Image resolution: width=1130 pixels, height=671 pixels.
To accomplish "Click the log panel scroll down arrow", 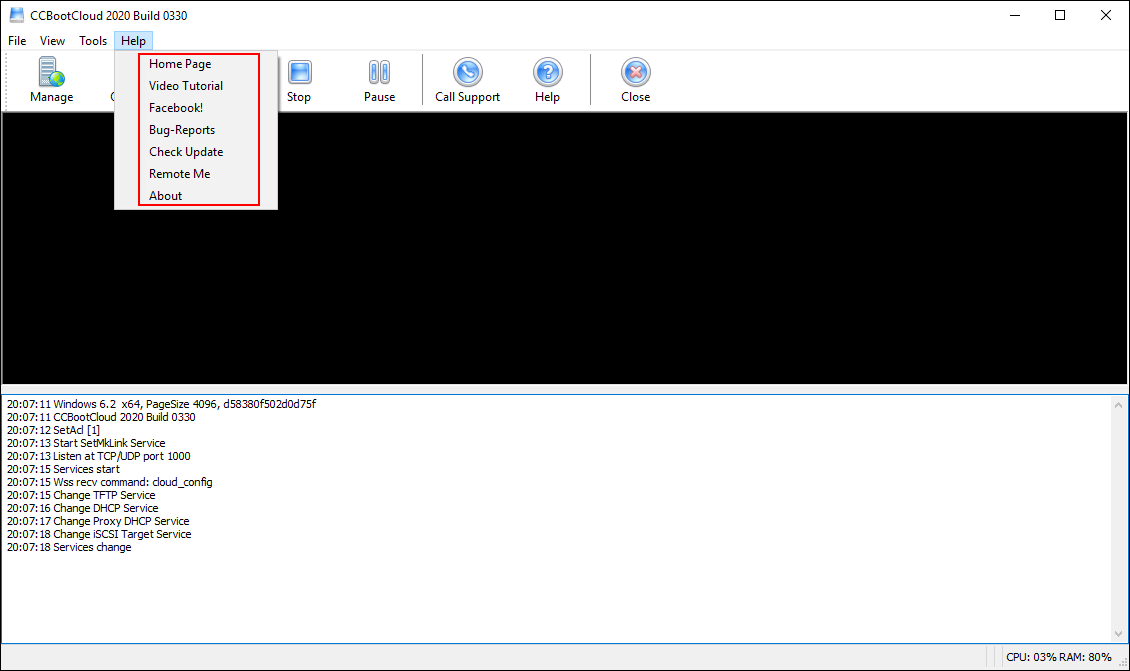I will coord(1119,634).
